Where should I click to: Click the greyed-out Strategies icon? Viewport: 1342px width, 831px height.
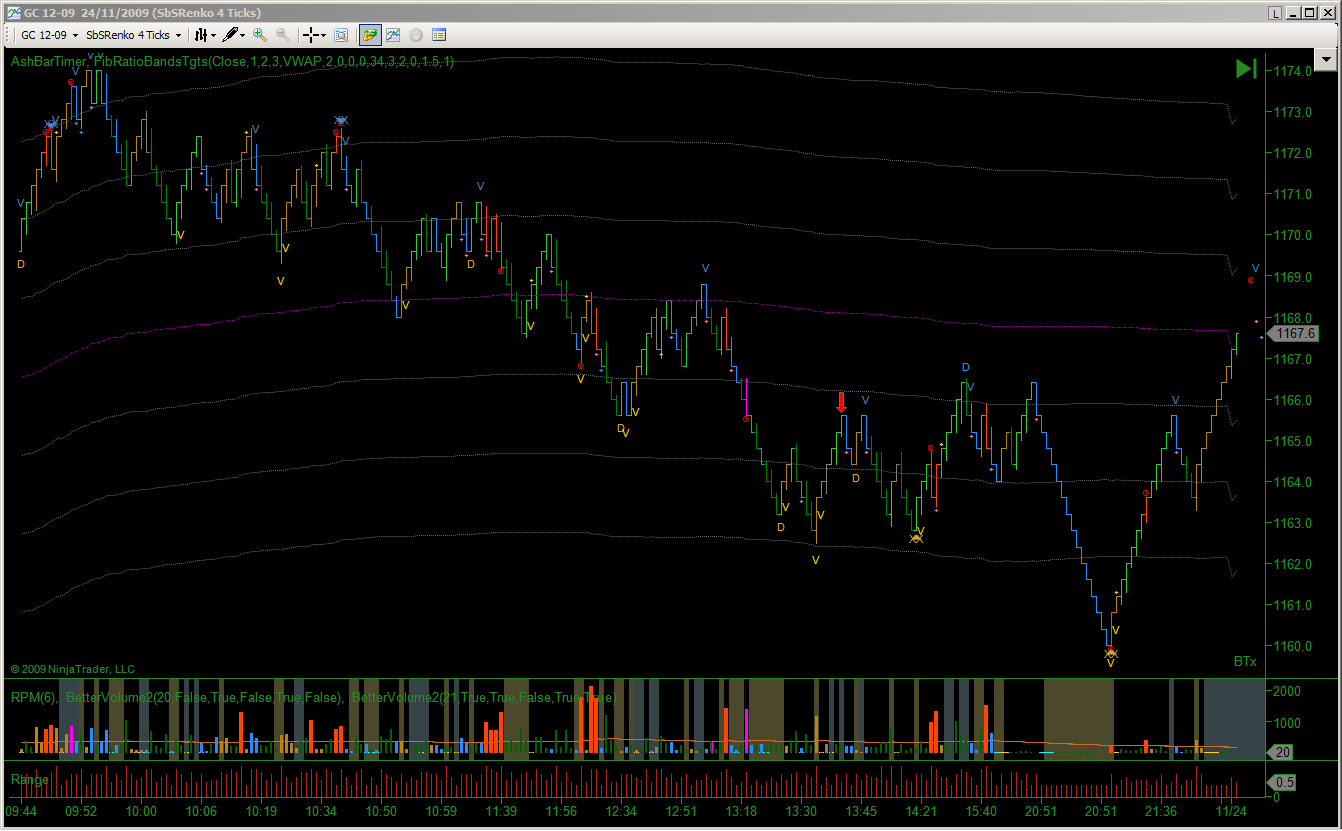(x=416, y=35)
